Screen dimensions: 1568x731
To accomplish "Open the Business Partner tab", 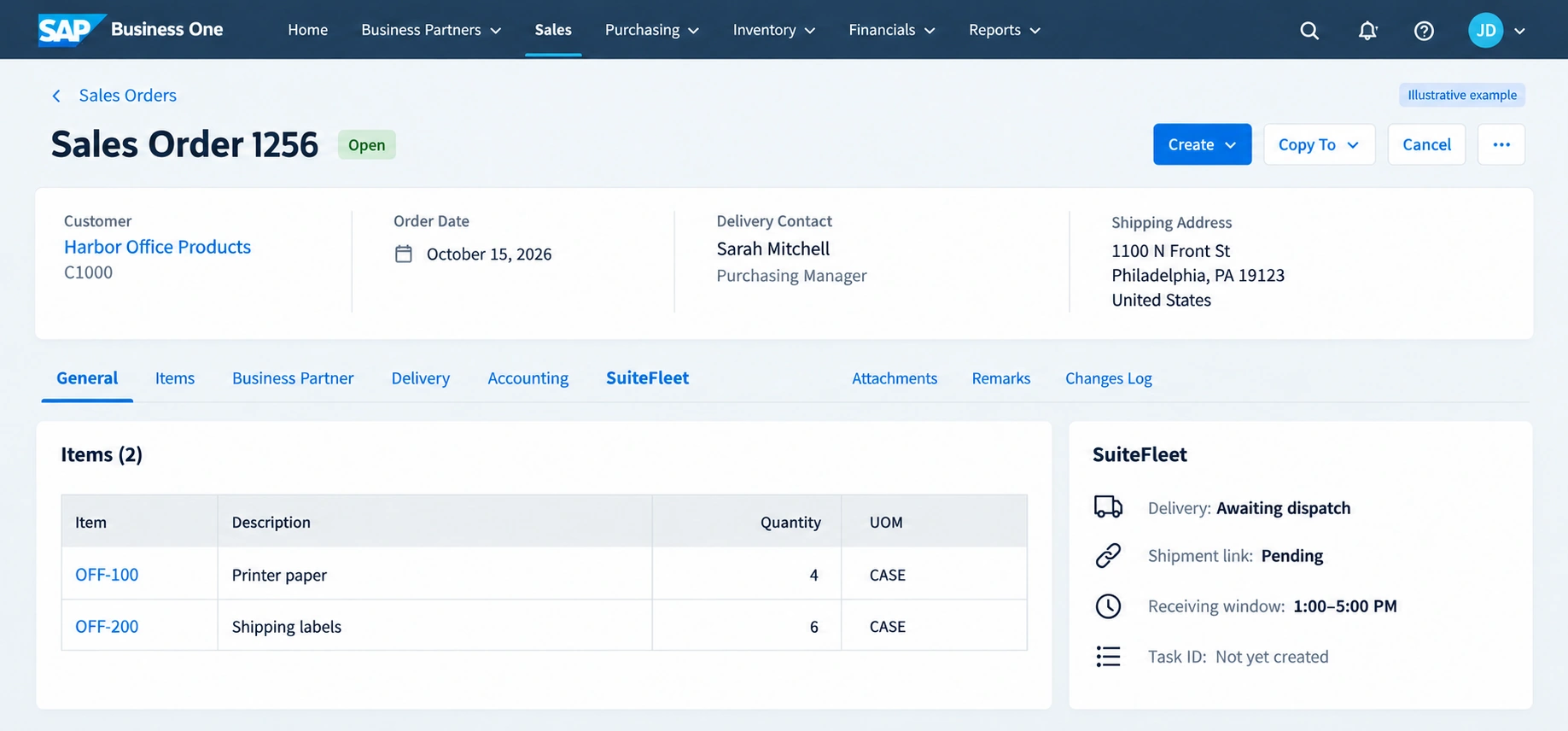I will pyautogui.click(x=293, y=378).
